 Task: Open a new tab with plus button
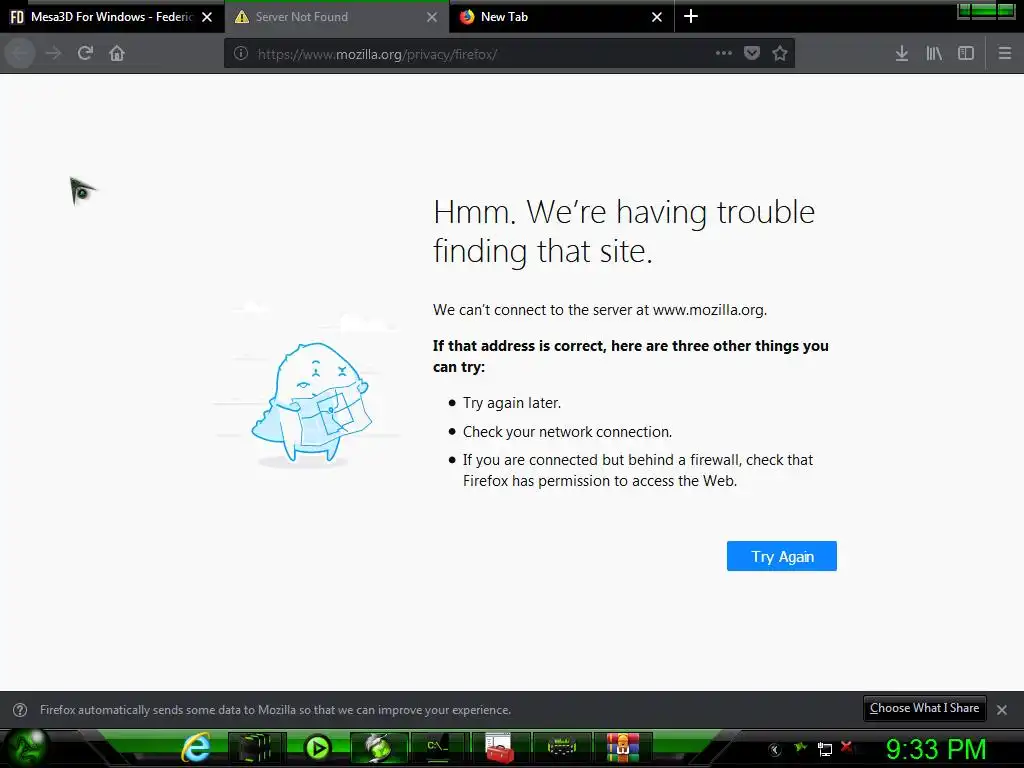coord(691,16)
